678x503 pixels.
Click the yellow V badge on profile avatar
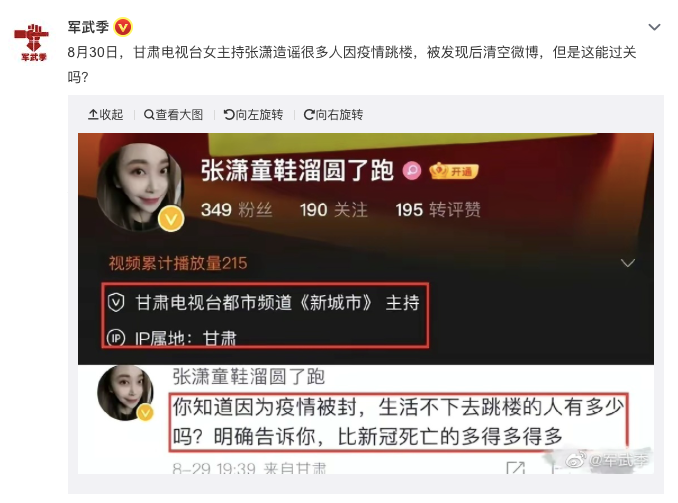(171, 219)
